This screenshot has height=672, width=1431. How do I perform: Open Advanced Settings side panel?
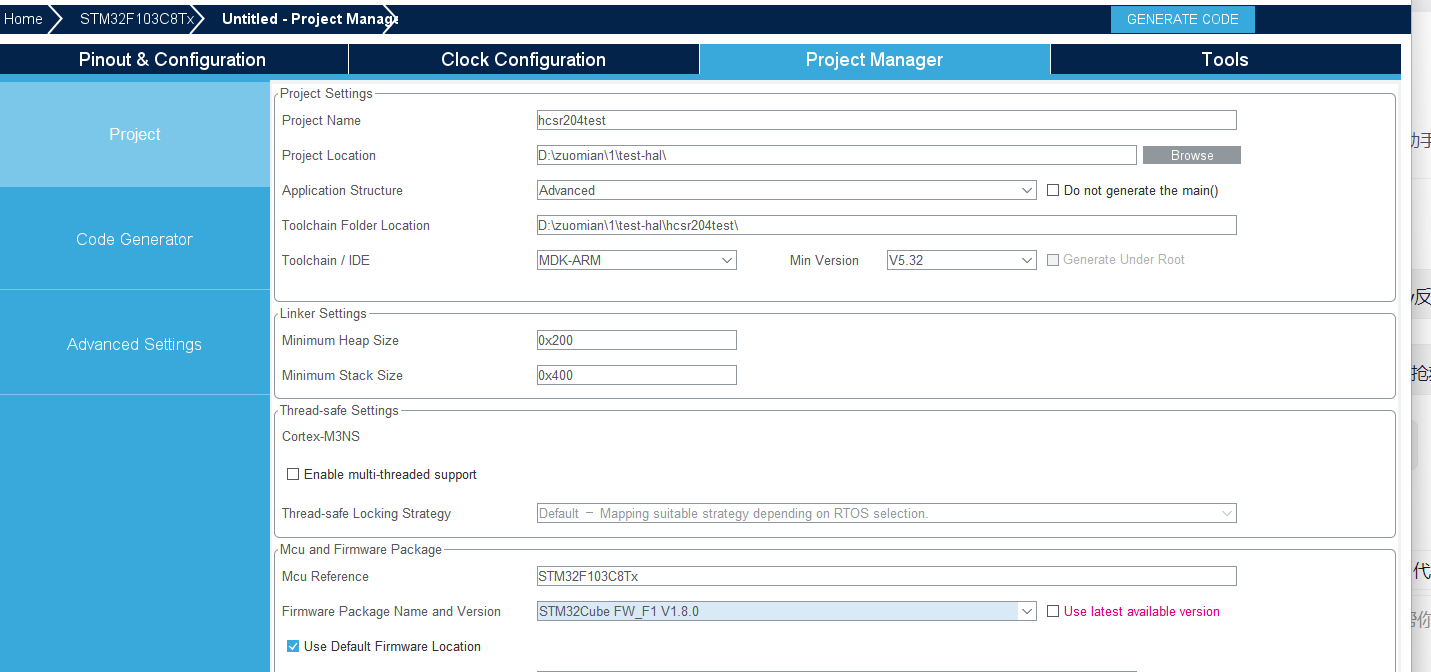point(135,344)
